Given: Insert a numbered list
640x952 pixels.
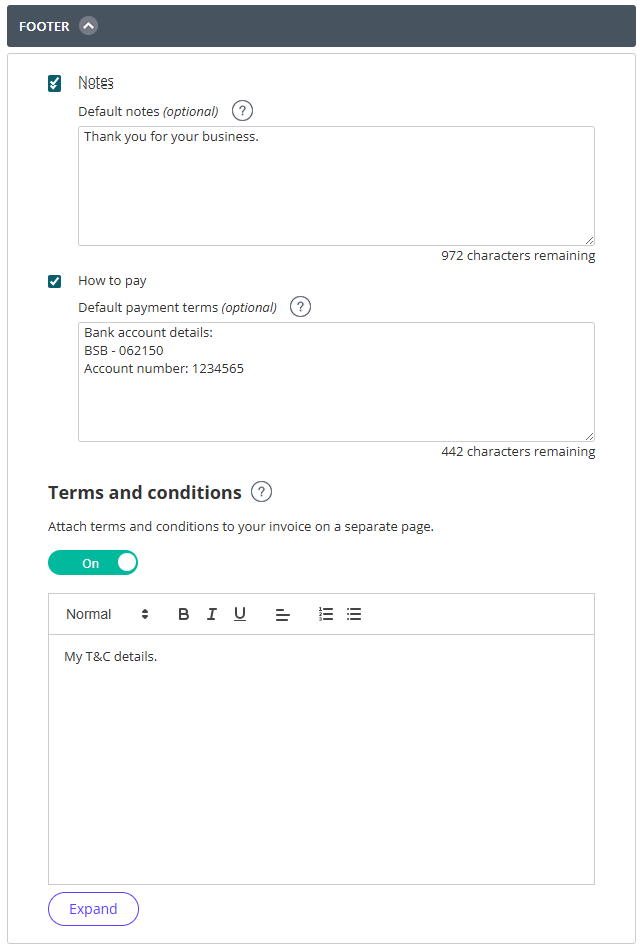Looking at the screenshot, I should [x=325, y=614].
